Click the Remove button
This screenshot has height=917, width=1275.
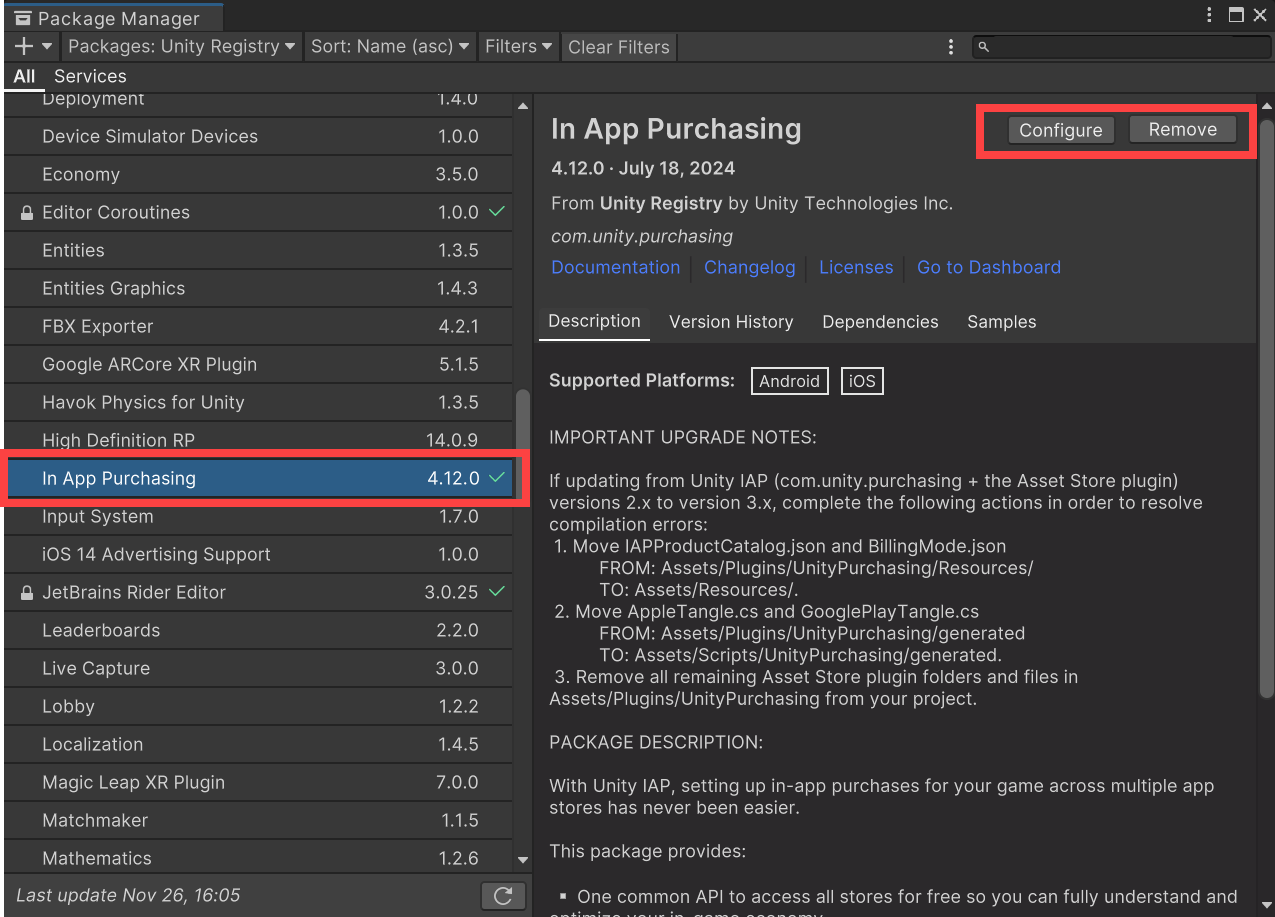tap(1183, 129)
